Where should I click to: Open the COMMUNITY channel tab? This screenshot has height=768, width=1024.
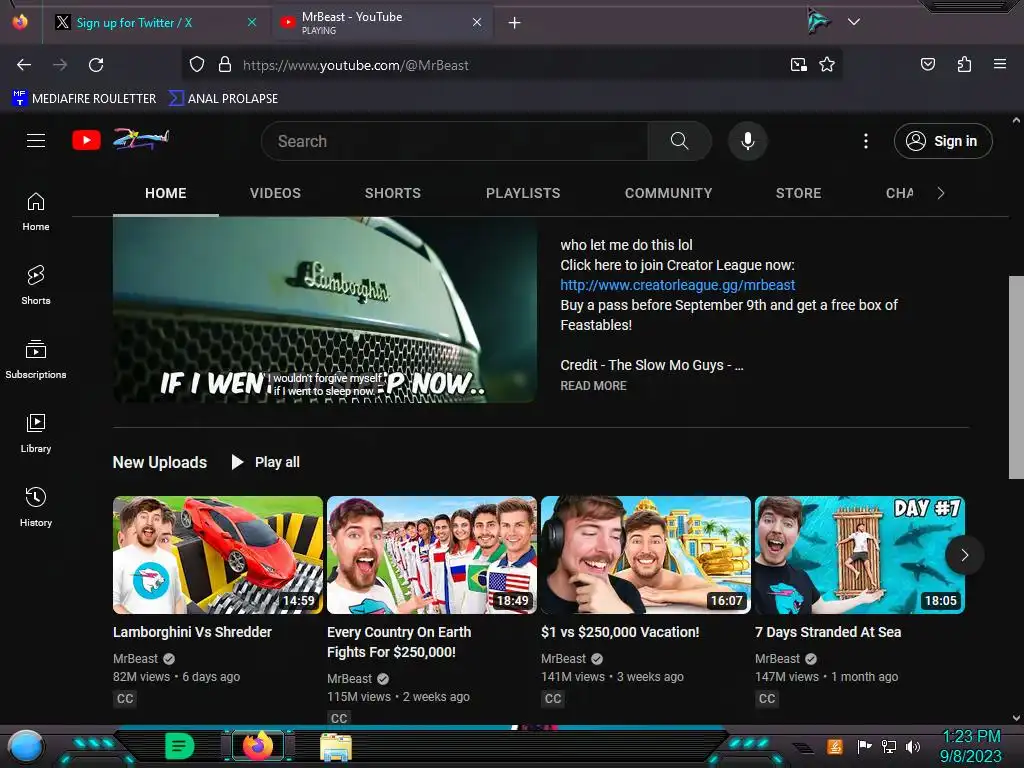pos(668,193)
